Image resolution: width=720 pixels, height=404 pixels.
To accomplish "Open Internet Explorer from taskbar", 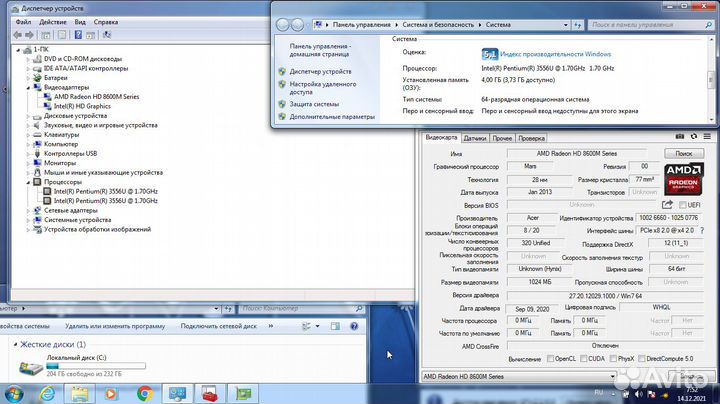I will coord(47,394).
